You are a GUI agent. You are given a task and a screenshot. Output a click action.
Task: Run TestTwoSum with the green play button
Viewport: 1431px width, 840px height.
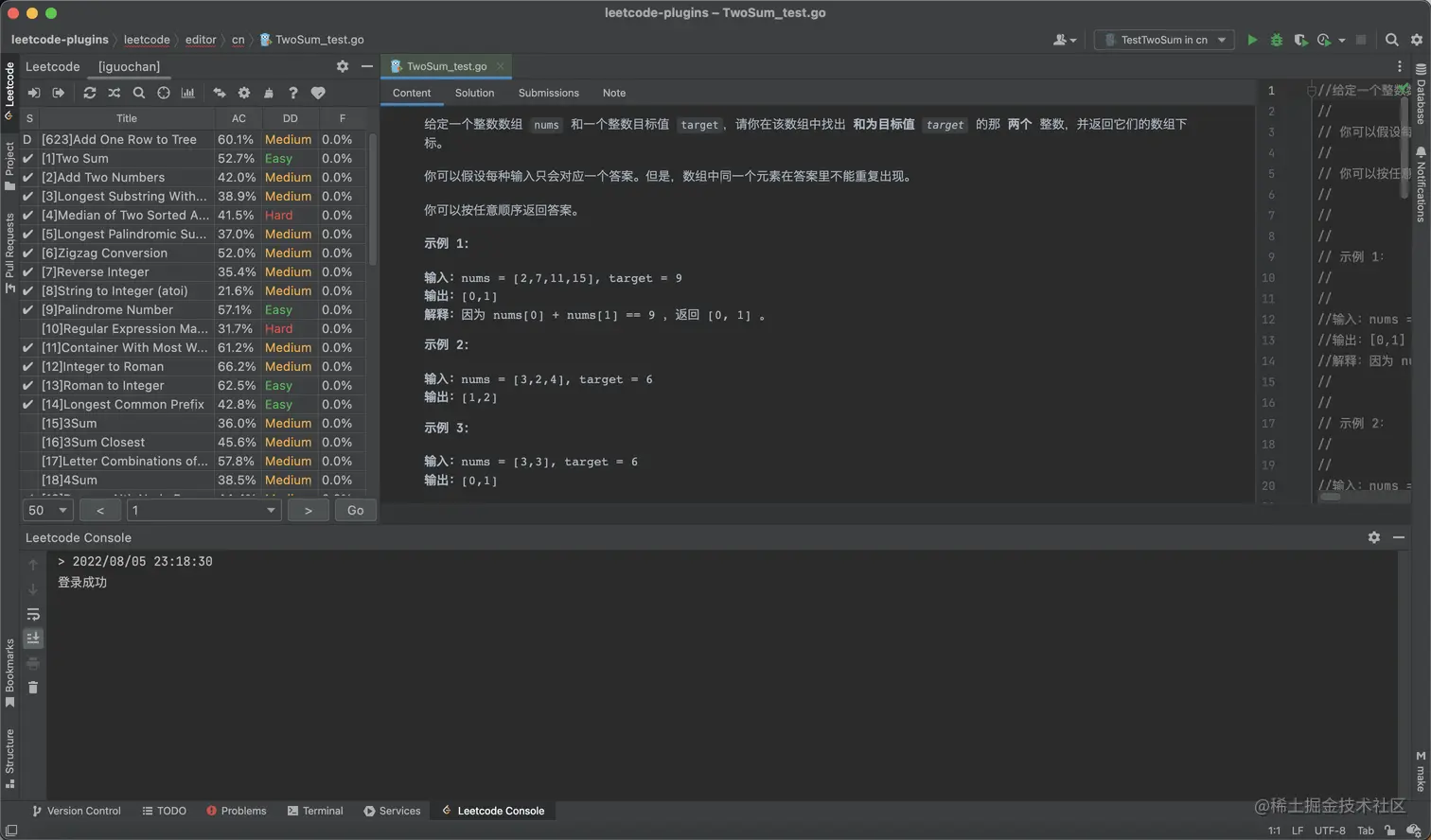(x=1252, y=40)
